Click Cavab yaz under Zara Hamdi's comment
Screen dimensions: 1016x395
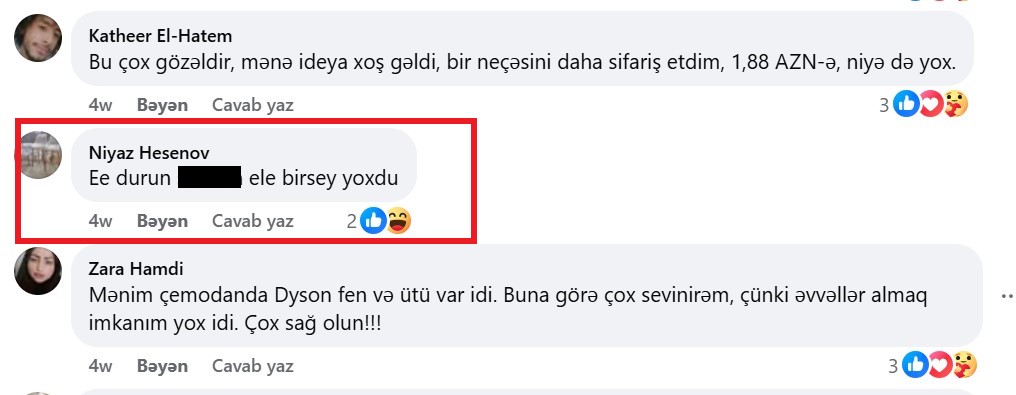[253, 366]
